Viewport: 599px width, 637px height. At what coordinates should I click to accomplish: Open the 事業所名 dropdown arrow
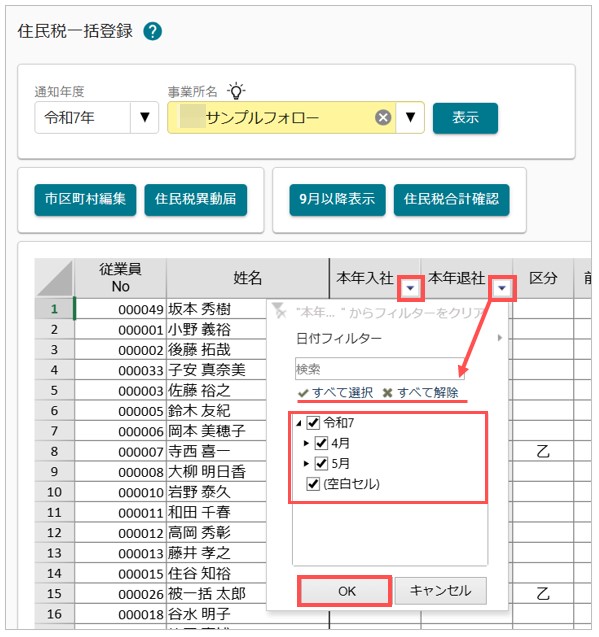(410, 117)
